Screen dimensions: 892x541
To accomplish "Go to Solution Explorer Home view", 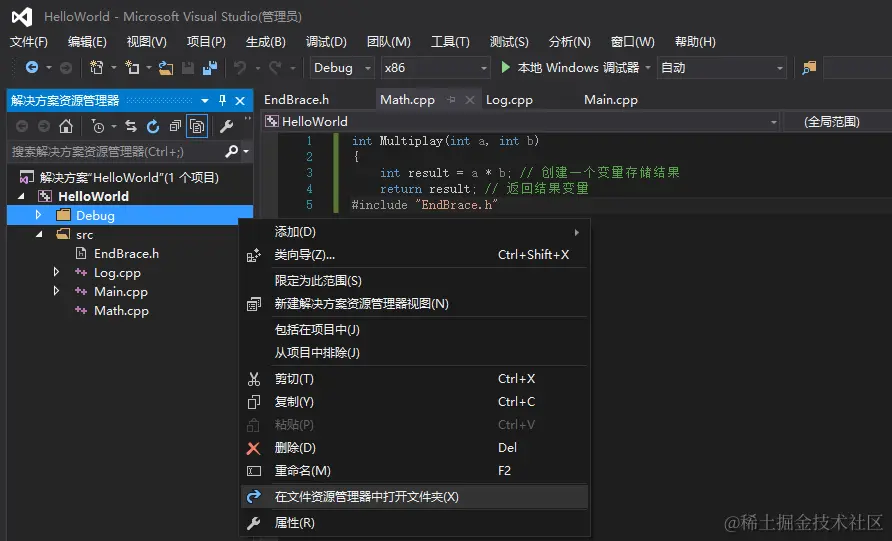I will click(66, 126).
